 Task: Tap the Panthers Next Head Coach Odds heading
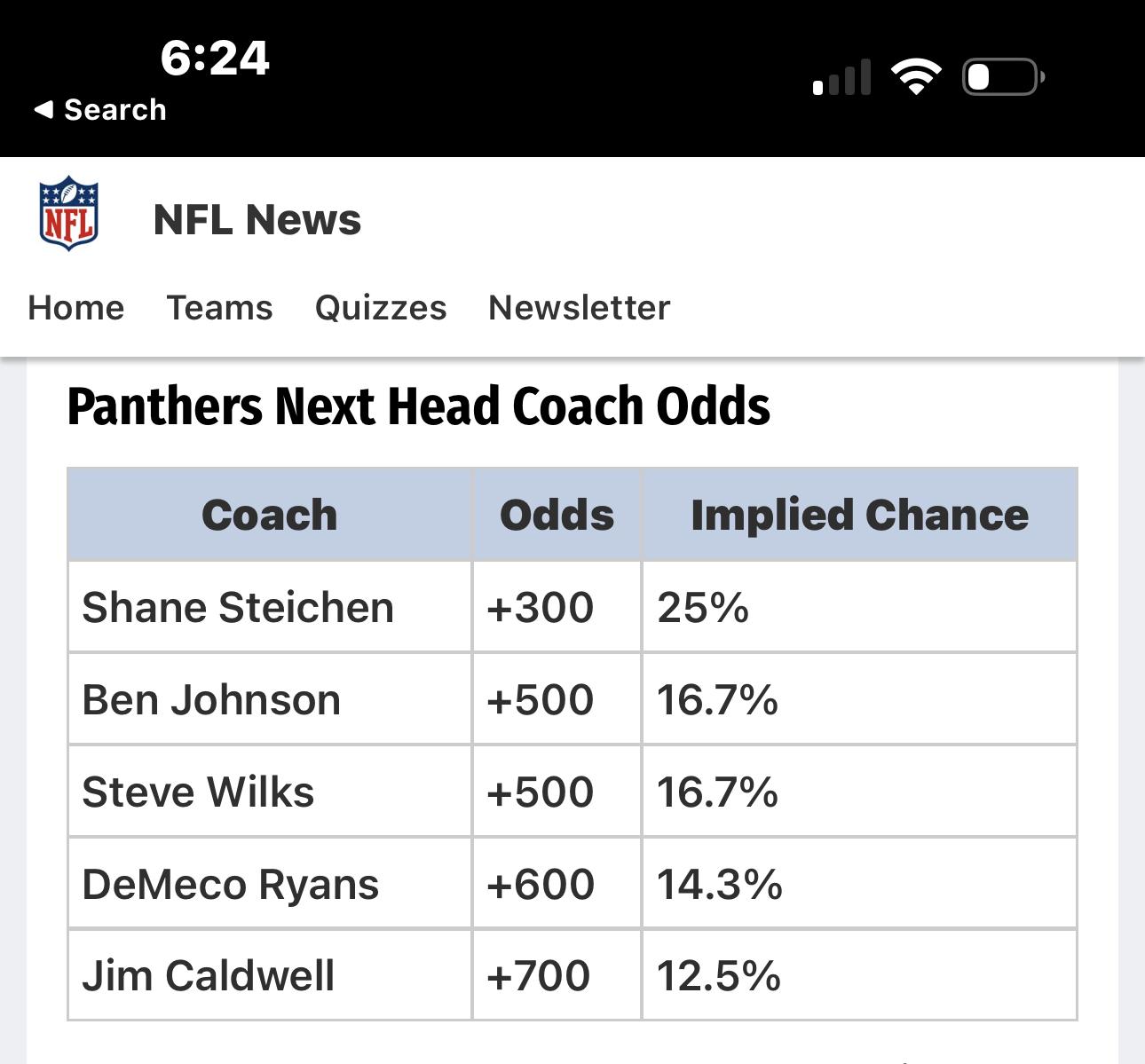pos(419,406)
